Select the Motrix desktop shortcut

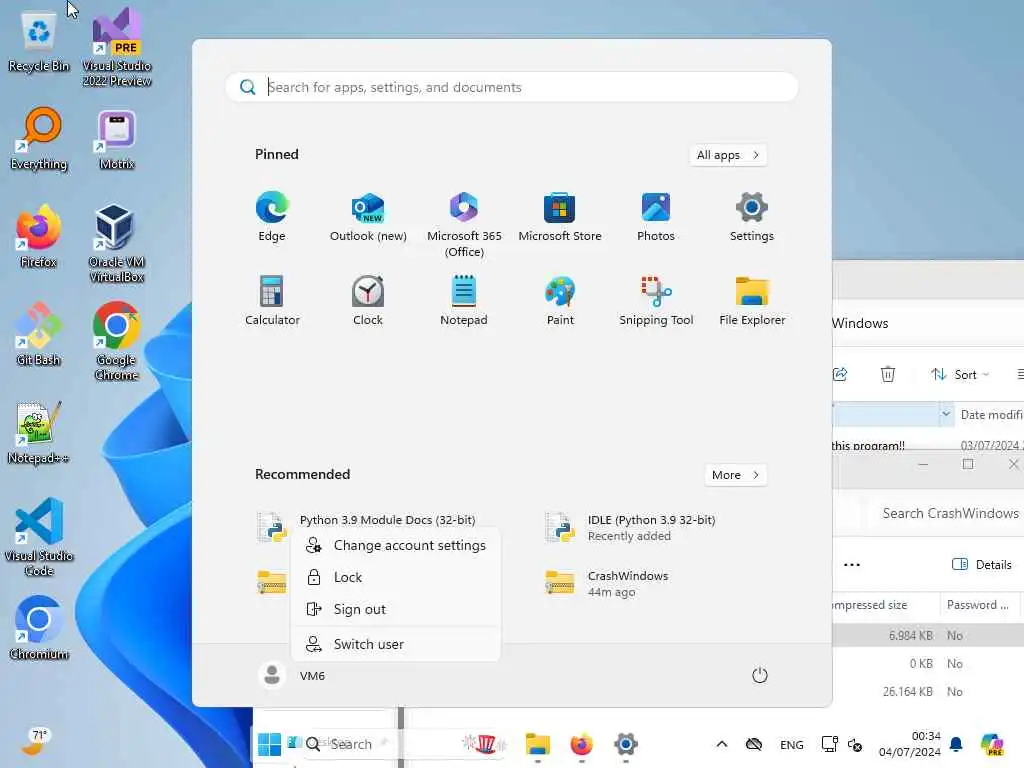point(117,139)
